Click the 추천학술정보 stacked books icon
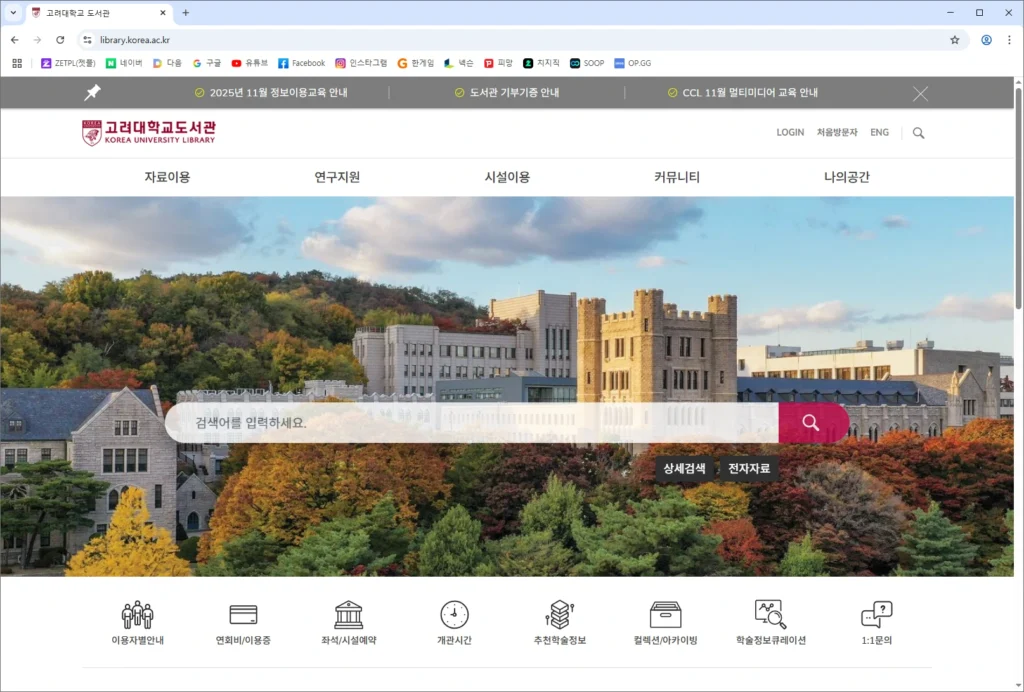This screenshot has width=1024, height=692. click(x=560, y=613)
